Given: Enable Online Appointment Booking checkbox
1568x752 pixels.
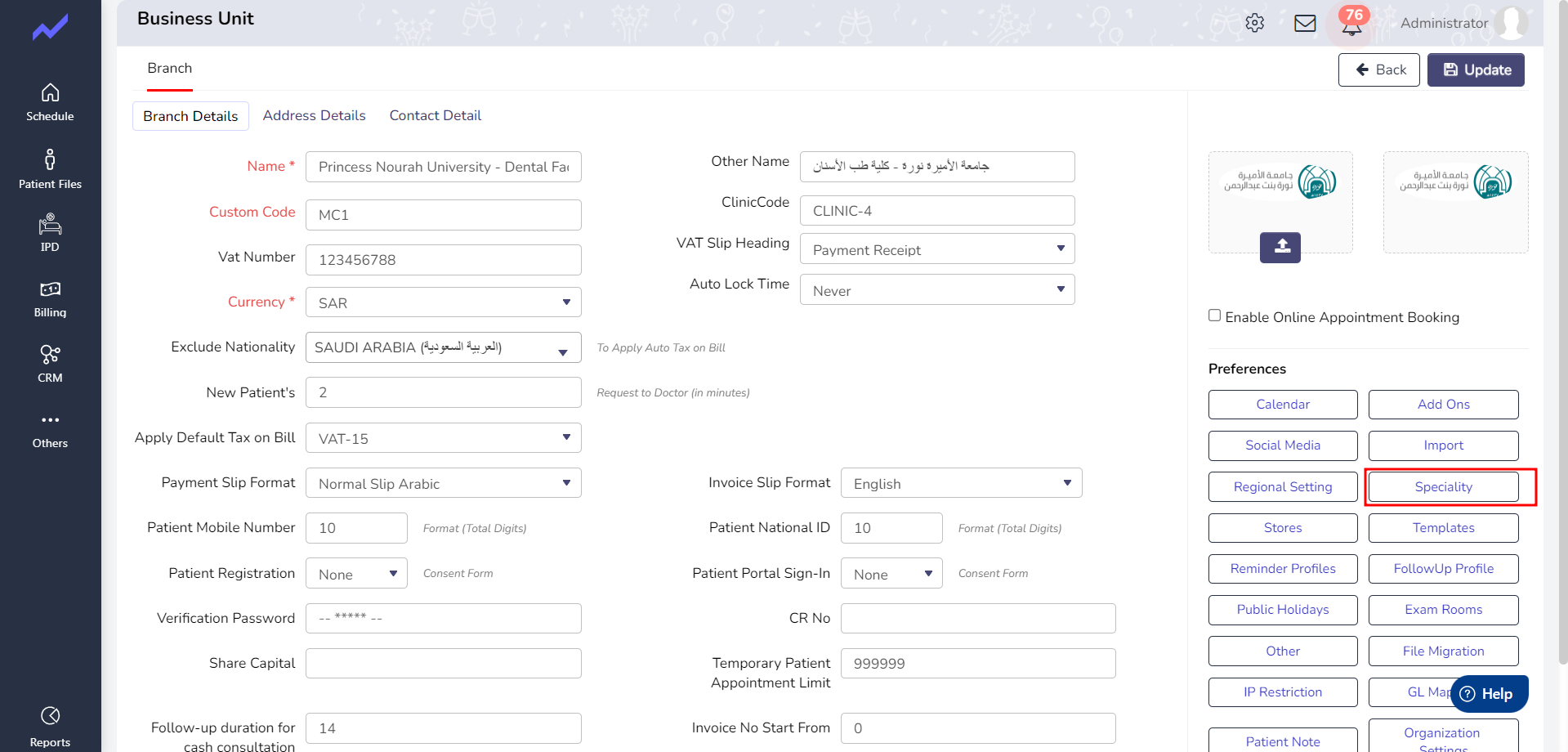Looking at the screenshot, I should 1215,316.
